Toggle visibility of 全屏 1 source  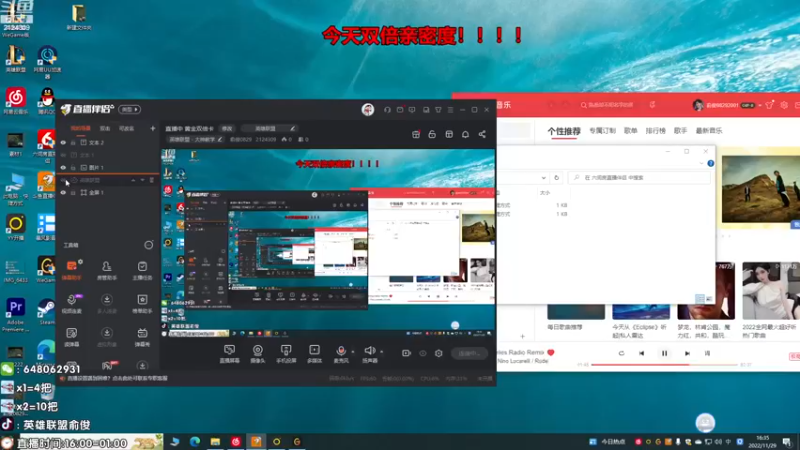[x=63, y=192]
